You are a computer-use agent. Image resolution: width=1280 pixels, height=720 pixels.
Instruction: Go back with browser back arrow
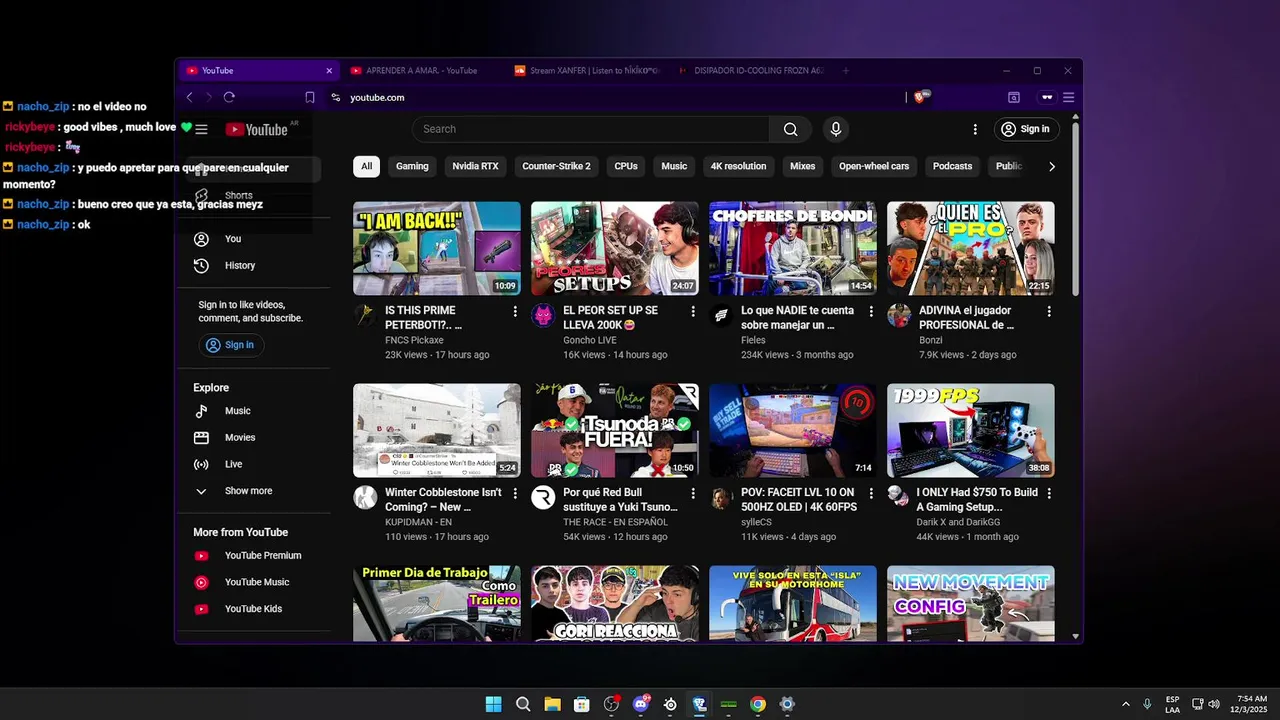click(x=189, y=97)
